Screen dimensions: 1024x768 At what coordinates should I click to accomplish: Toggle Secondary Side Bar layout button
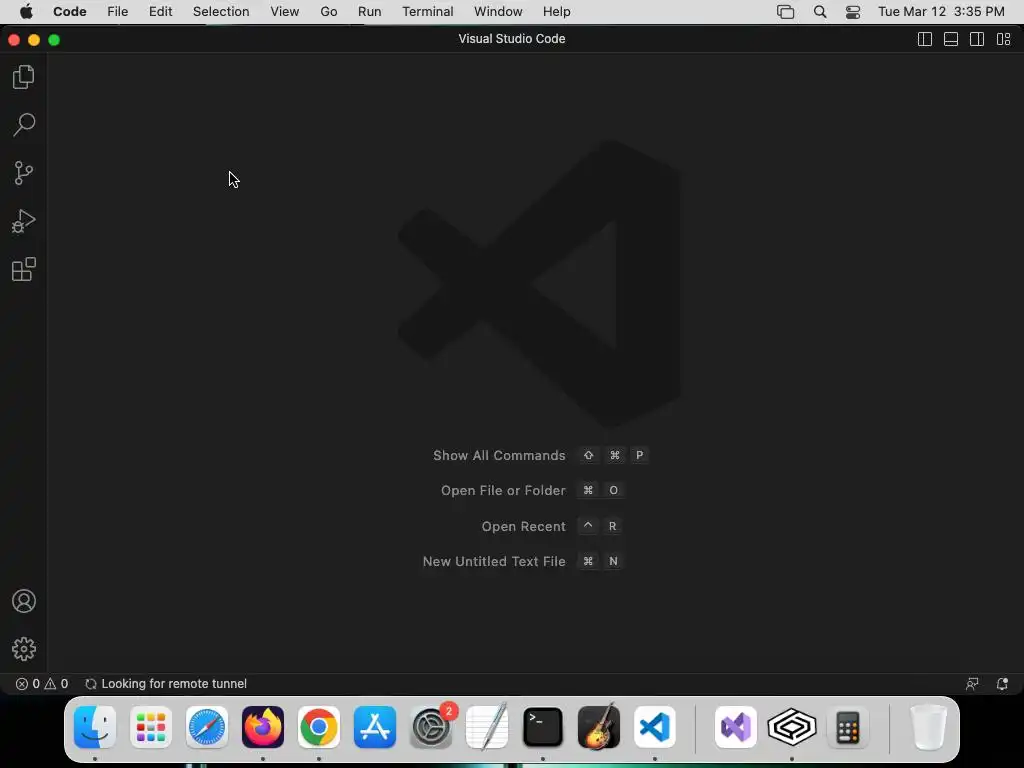[977, 39]
